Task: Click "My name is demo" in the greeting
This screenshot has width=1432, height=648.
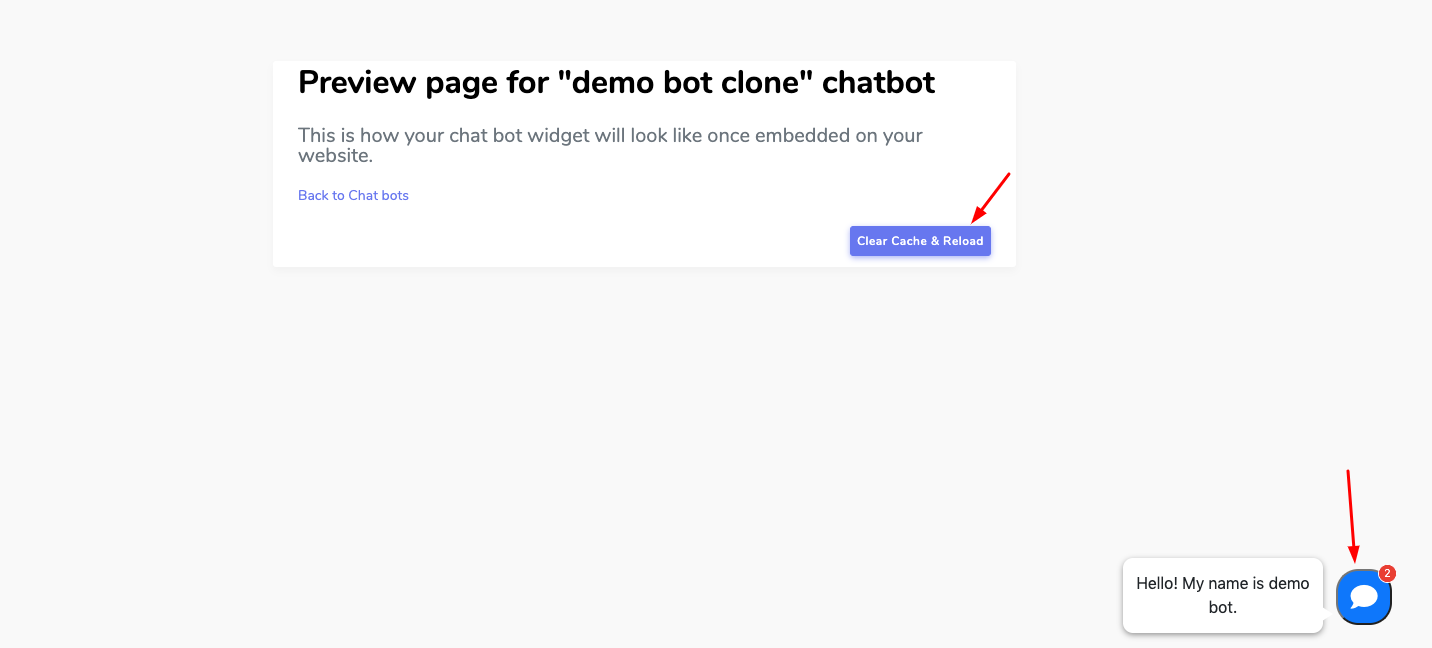Action: [1246, 583]
